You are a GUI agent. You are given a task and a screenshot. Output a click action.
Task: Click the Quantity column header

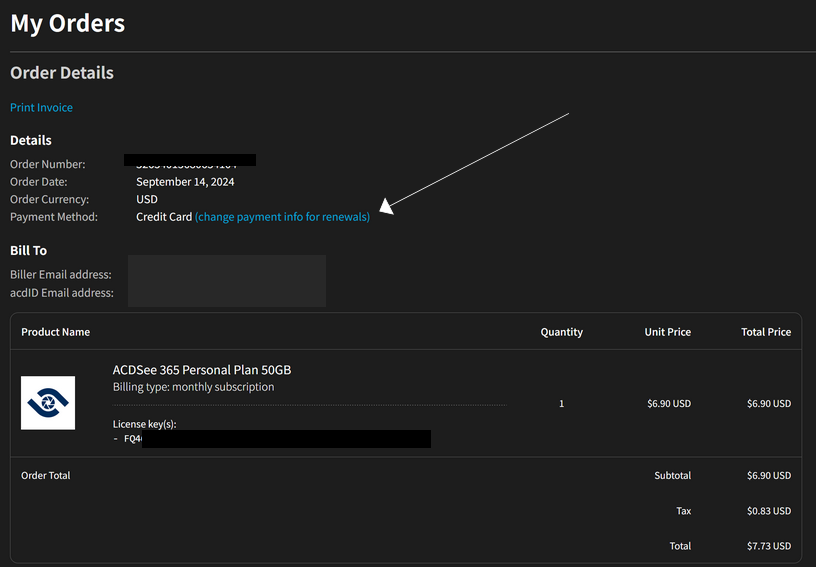click(x=562, y=332)
